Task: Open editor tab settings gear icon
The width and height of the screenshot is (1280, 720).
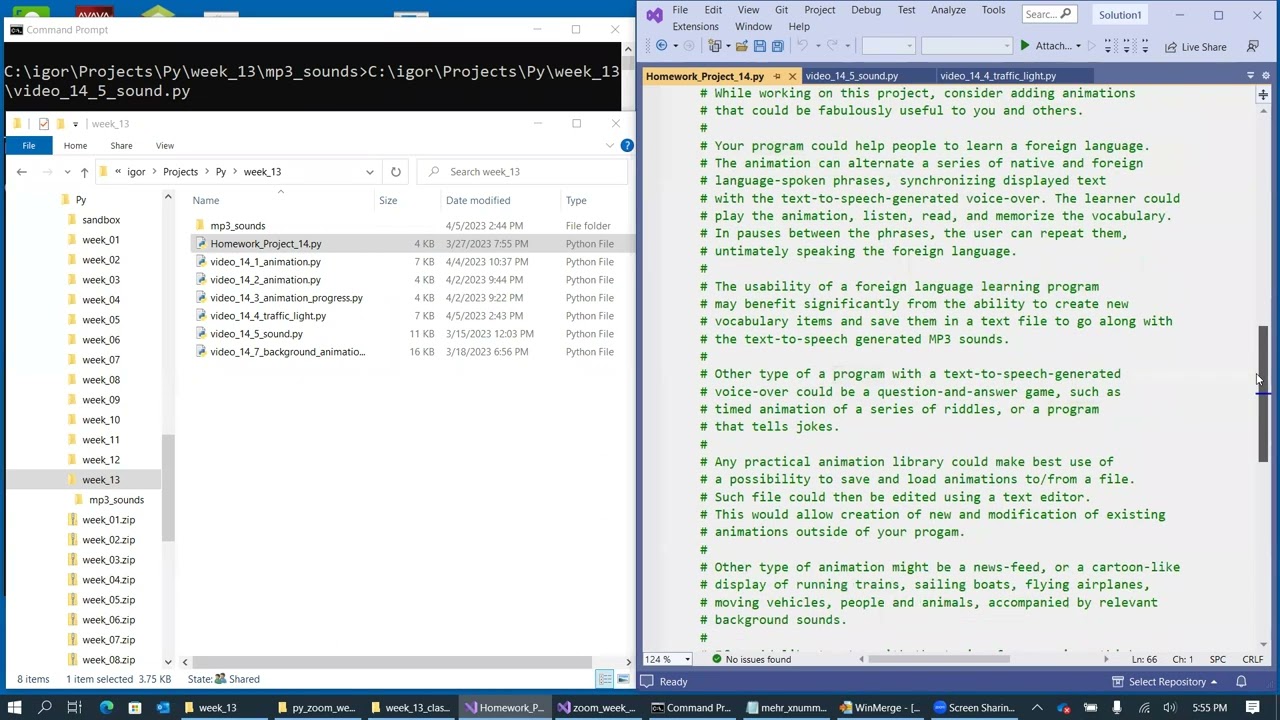Action: [1267, 76]
